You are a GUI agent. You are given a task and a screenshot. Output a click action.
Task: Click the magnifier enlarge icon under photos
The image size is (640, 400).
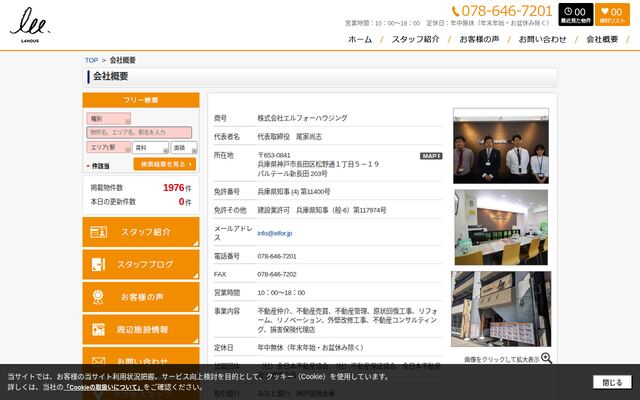pyautogui.click(x=546, y=358)
